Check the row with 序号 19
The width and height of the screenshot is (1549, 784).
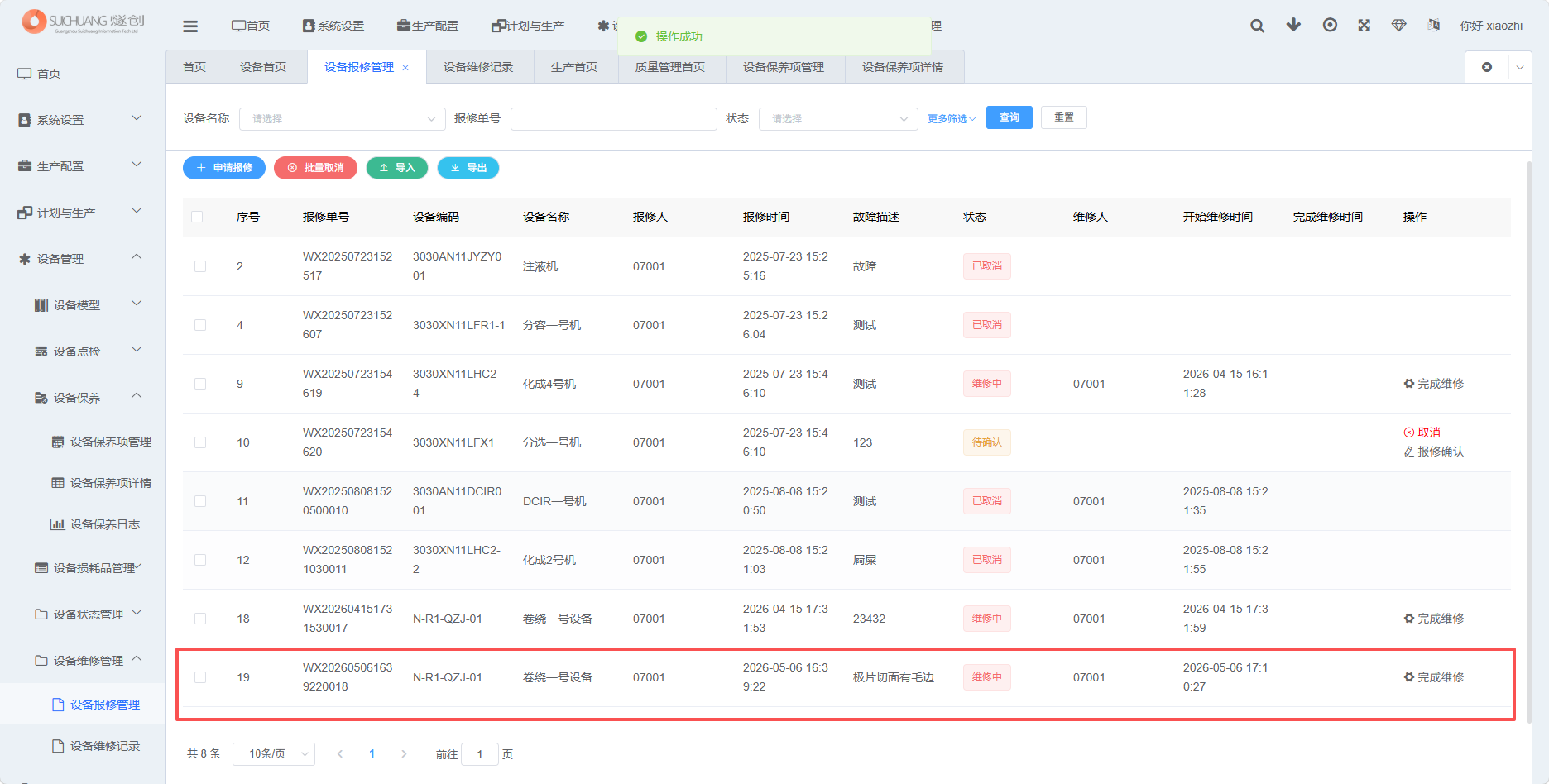pyautogui.click(x=200, y=677)
